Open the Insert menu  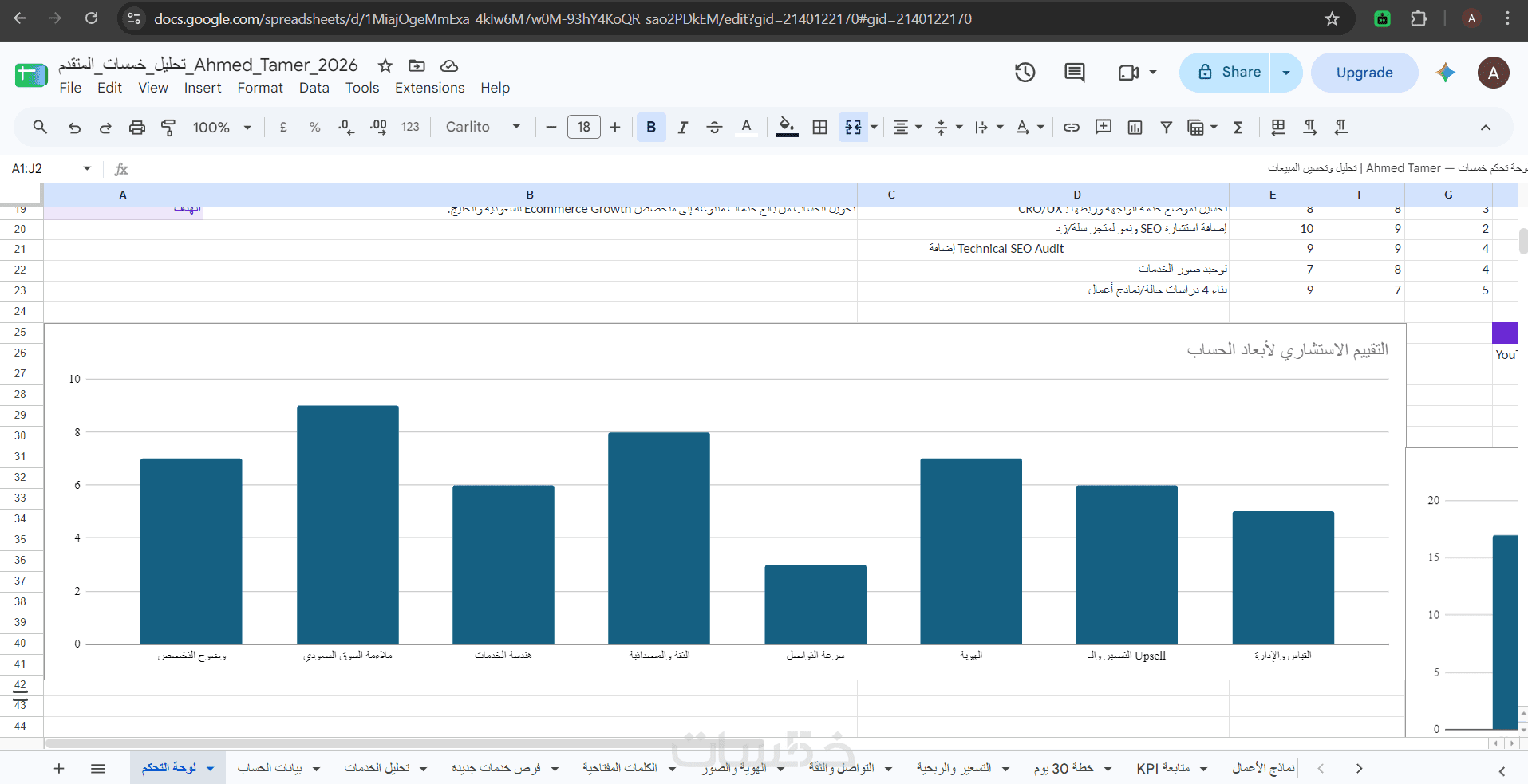[x=203, y=88]
